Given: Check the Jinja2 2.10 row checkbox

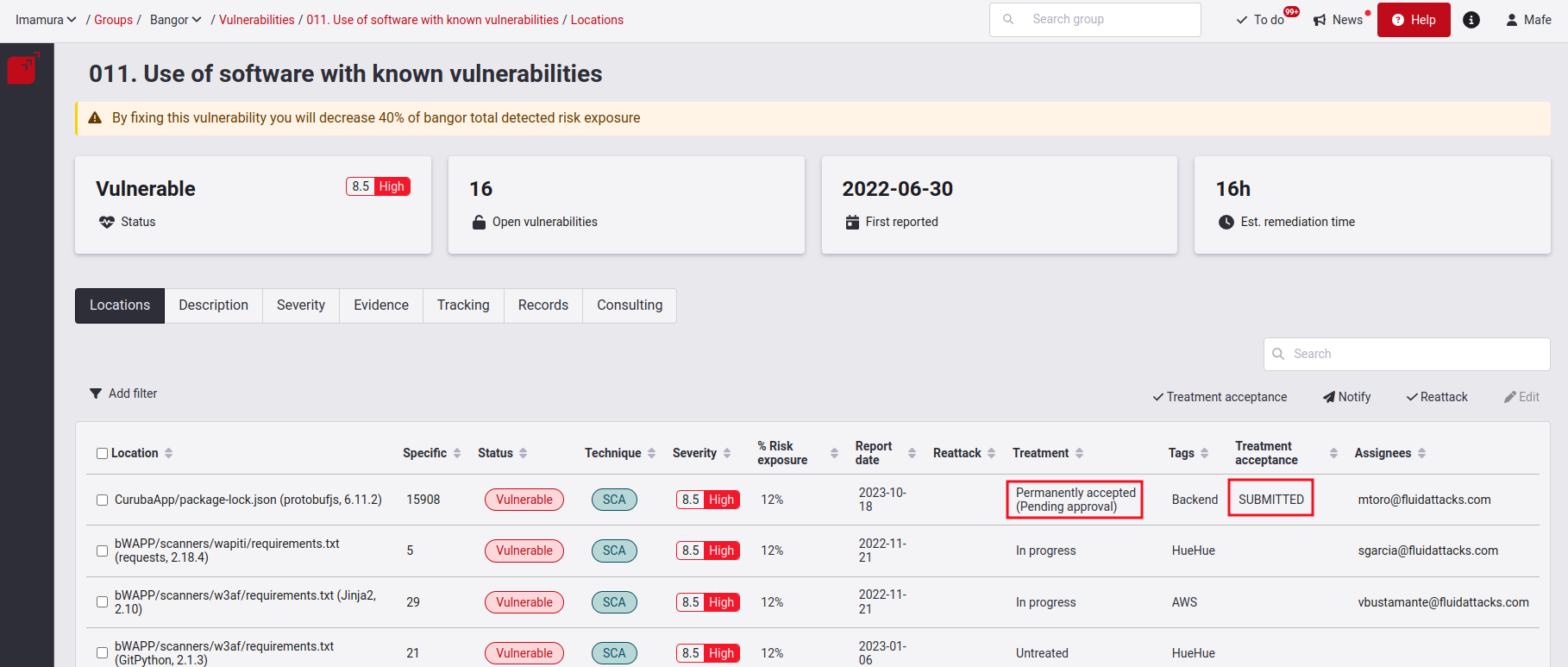Looking at the screenshot, I should point(102,602).
